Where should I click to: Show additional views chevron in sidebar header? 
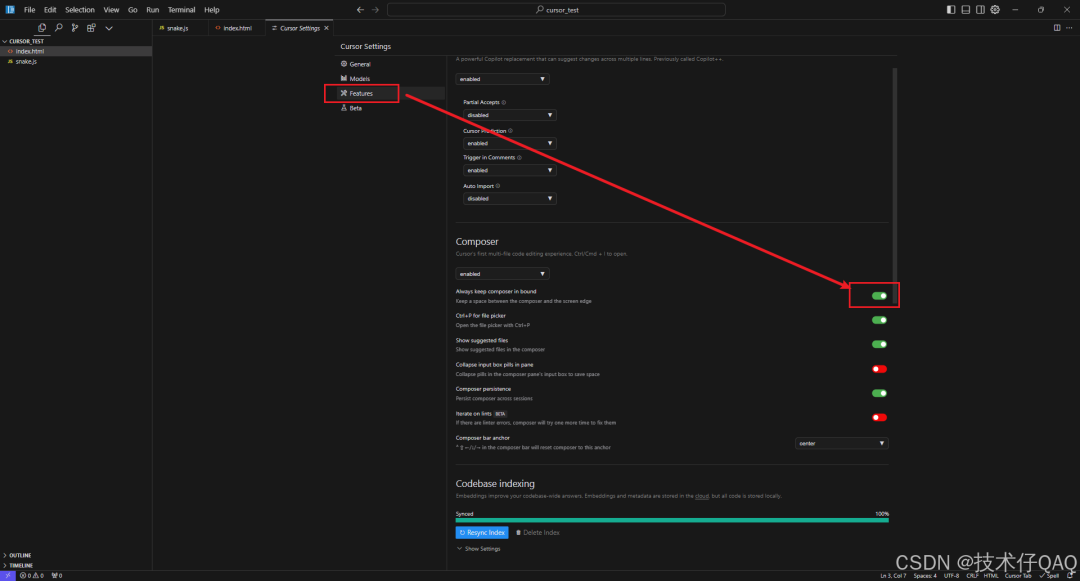pyautogui.click(x=109, y=28)
